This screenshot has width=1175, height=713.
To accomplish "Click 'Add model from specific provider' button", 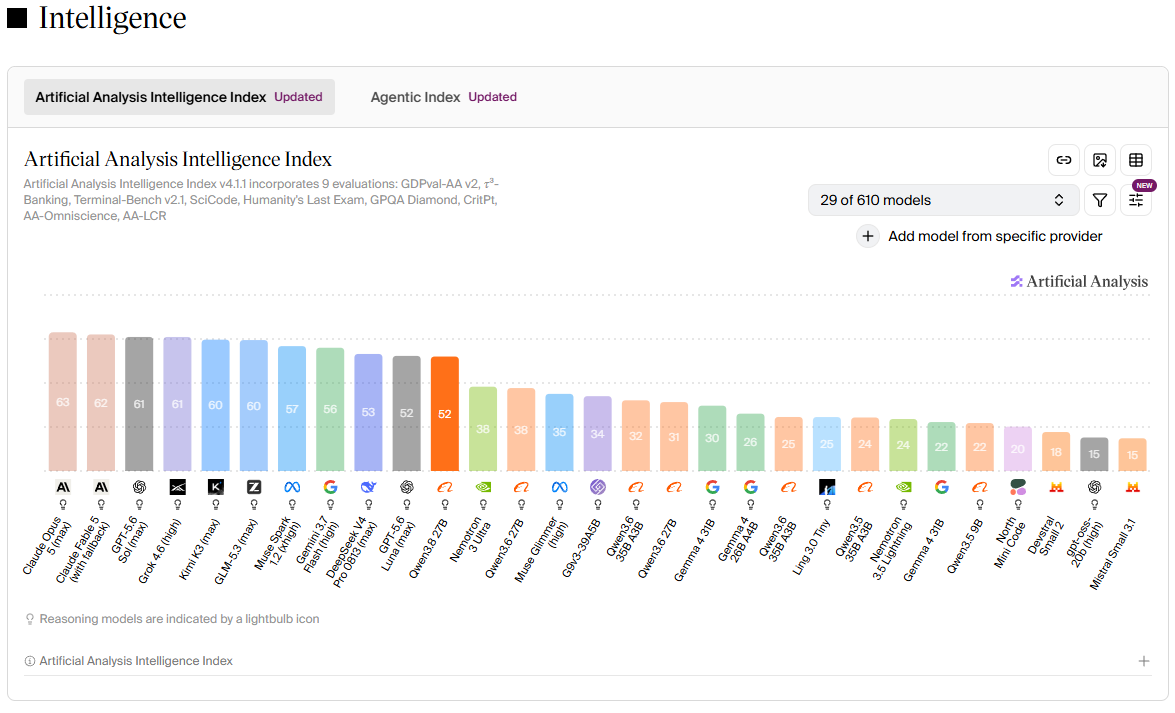I will point(979,236).
